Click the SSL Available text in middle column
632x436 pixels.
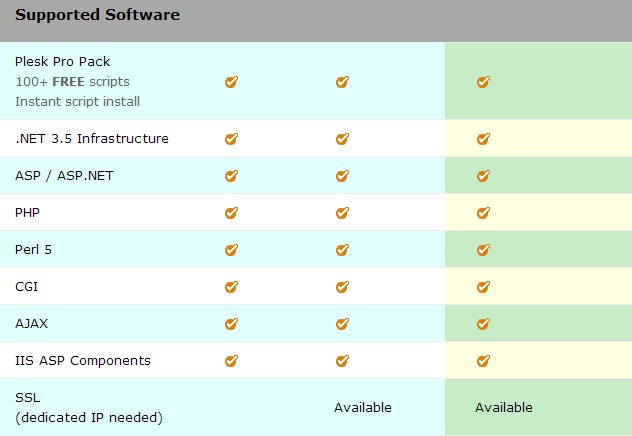click(x=363, y=407)
